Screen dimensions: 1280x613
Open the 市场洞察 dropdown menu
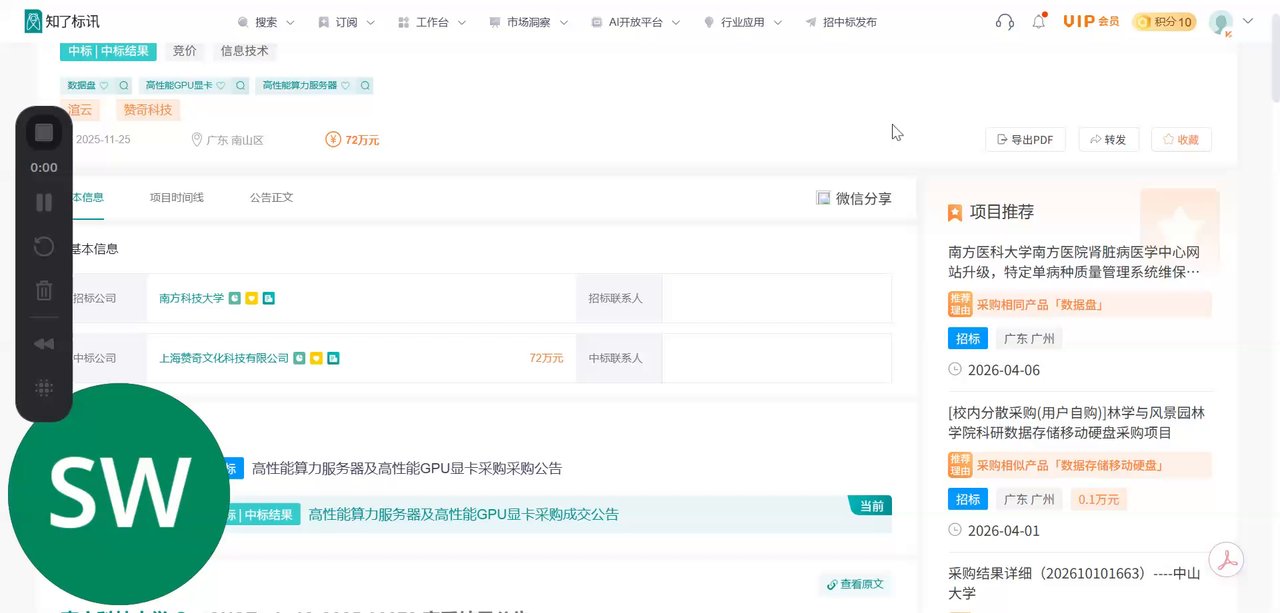pyautogui.click(x=529, y=22)
